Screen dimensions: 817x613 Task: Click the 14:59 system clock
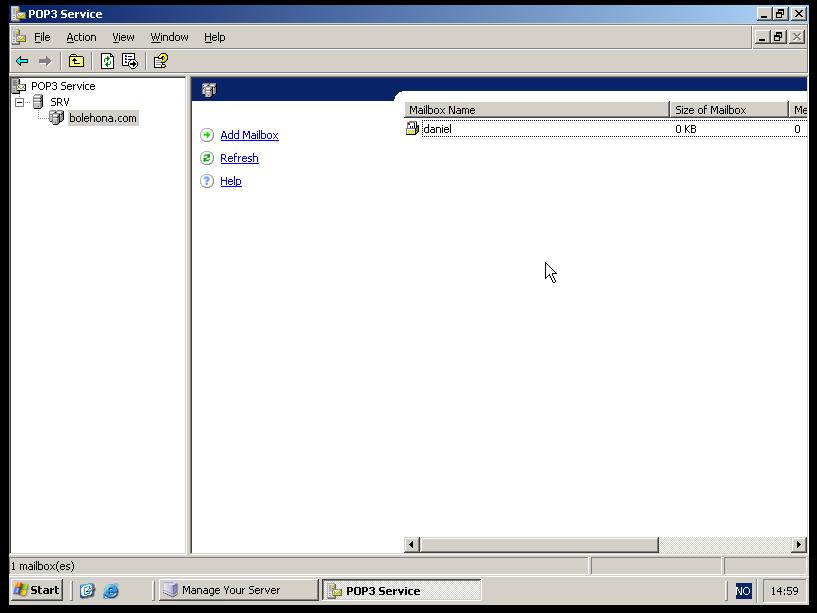[784, 591]
